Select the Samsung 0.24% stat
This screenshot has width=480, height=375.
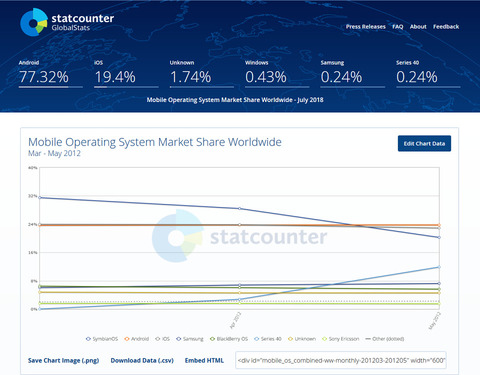click(353, 74)
